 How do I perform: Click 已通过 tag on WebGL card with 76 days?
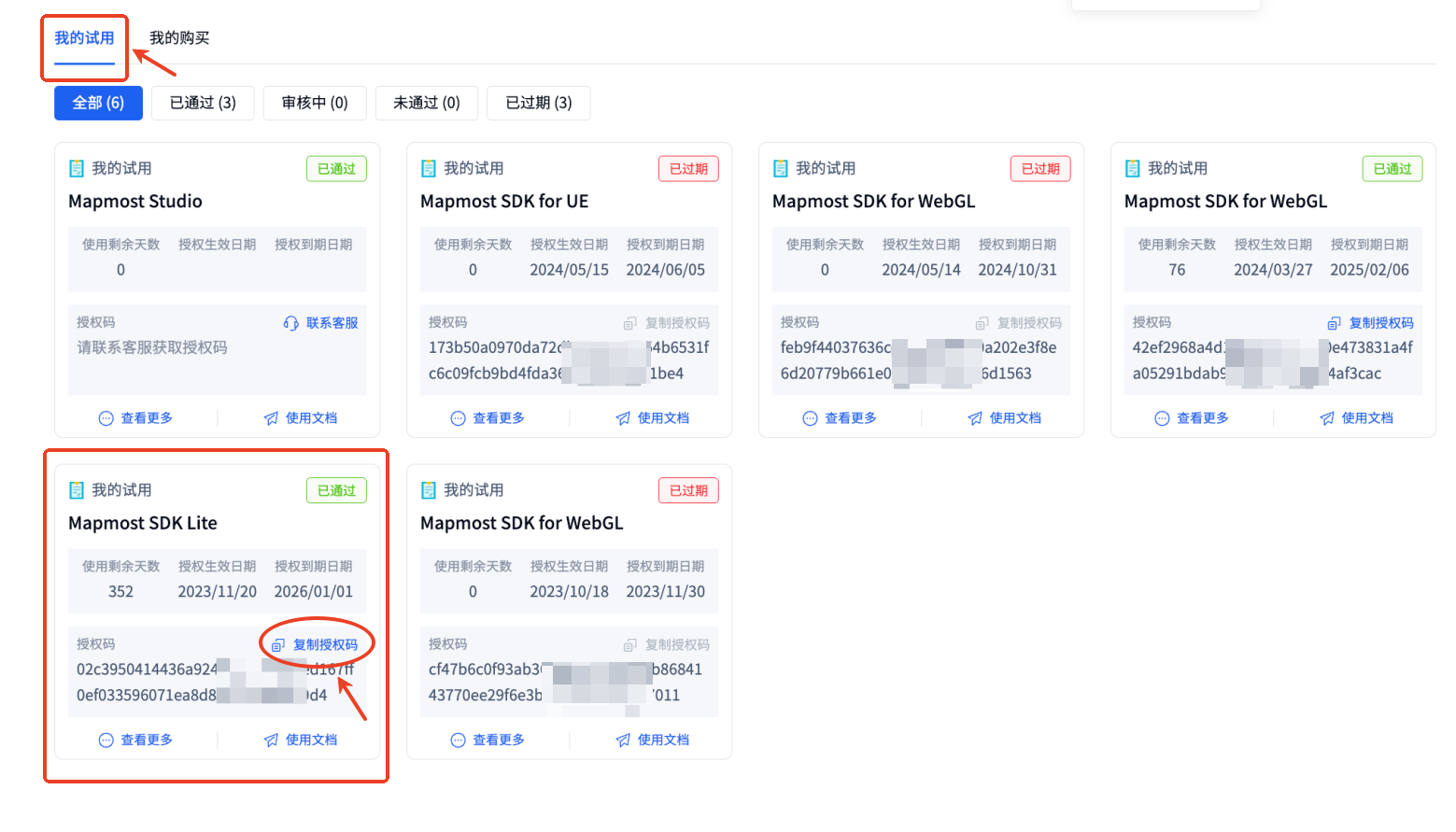pos(1392,169)
